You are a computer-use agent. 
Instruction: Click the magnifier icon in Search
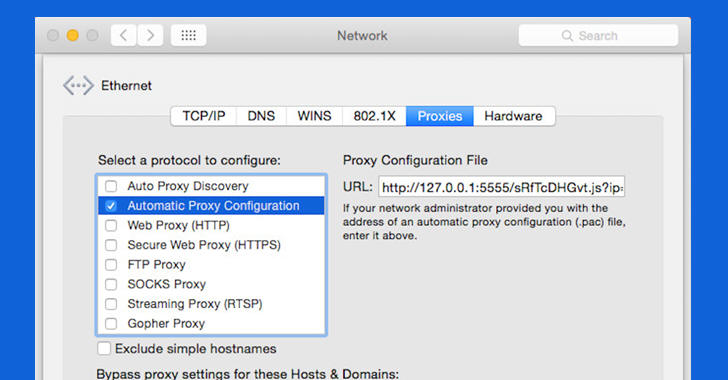tap(567, 36)
